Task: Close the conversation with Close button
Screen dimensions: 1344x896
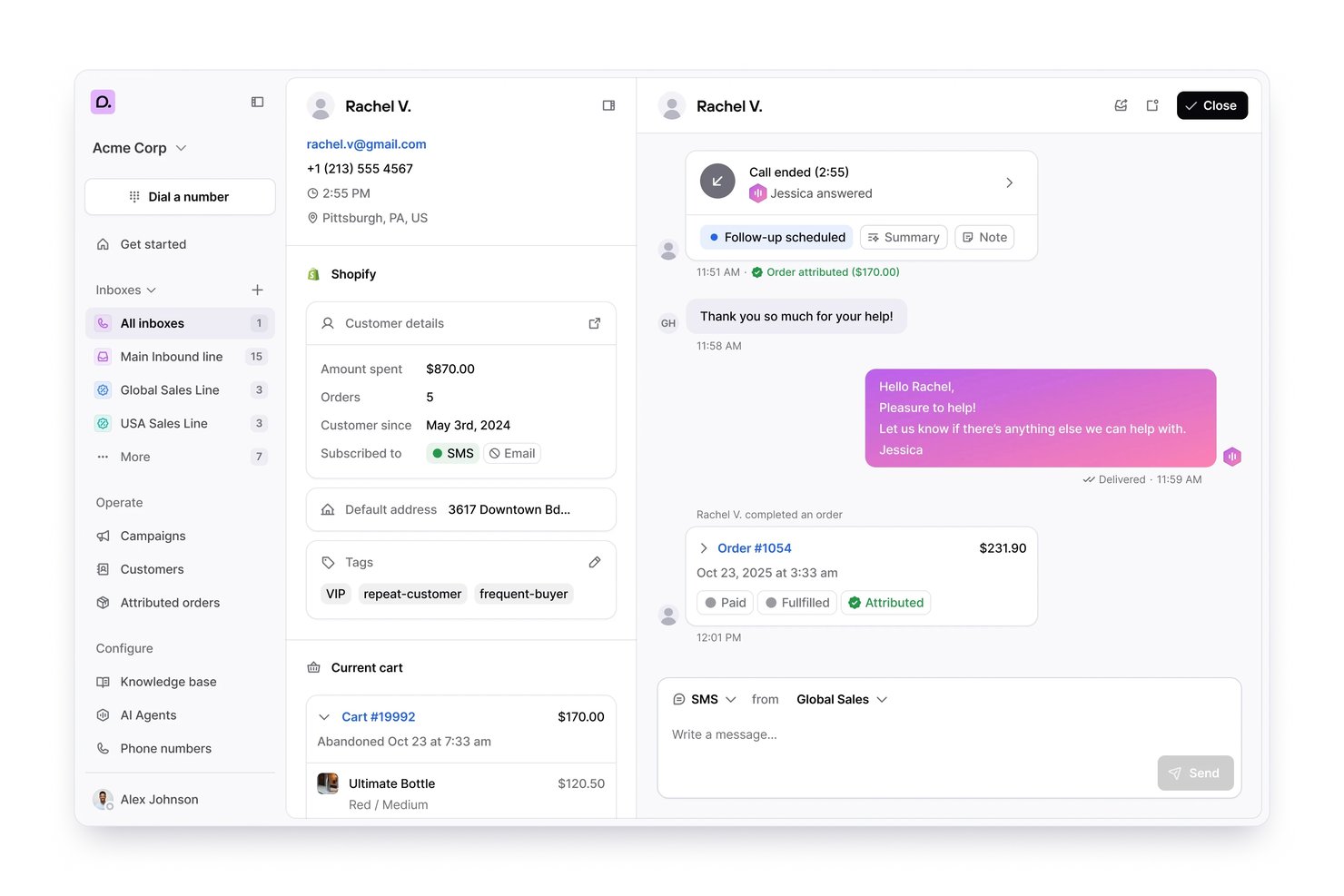Action: coord(1212,105)
